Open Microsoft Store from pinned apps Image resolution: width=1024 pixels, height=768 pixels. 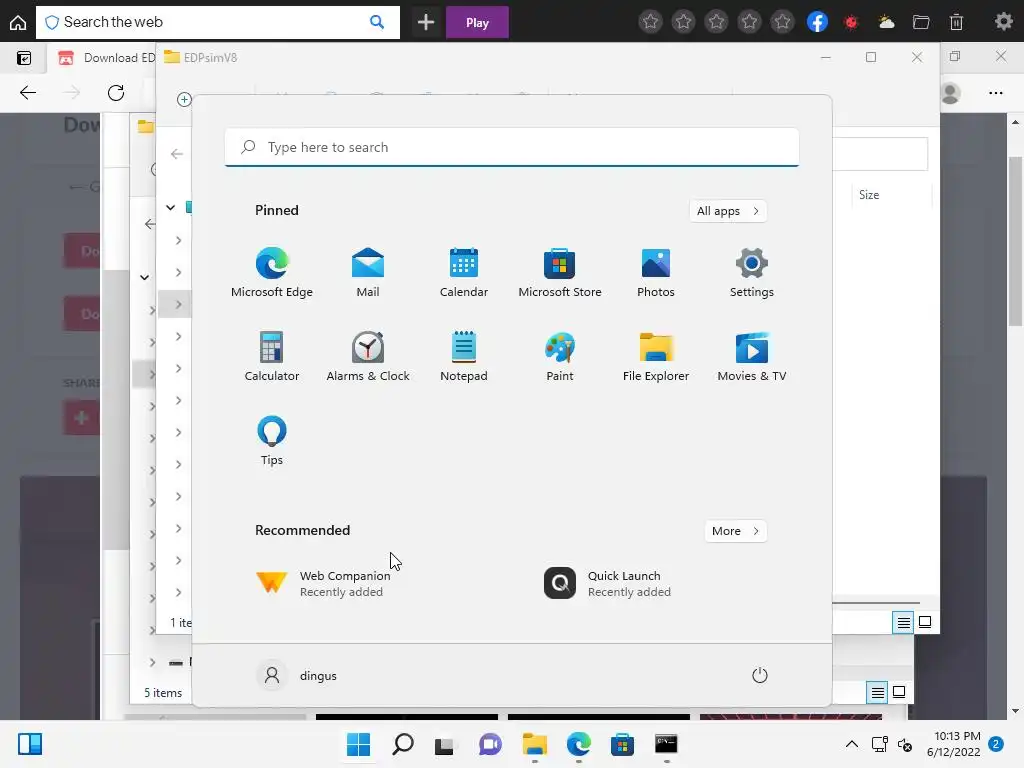[x=560, y=273]
